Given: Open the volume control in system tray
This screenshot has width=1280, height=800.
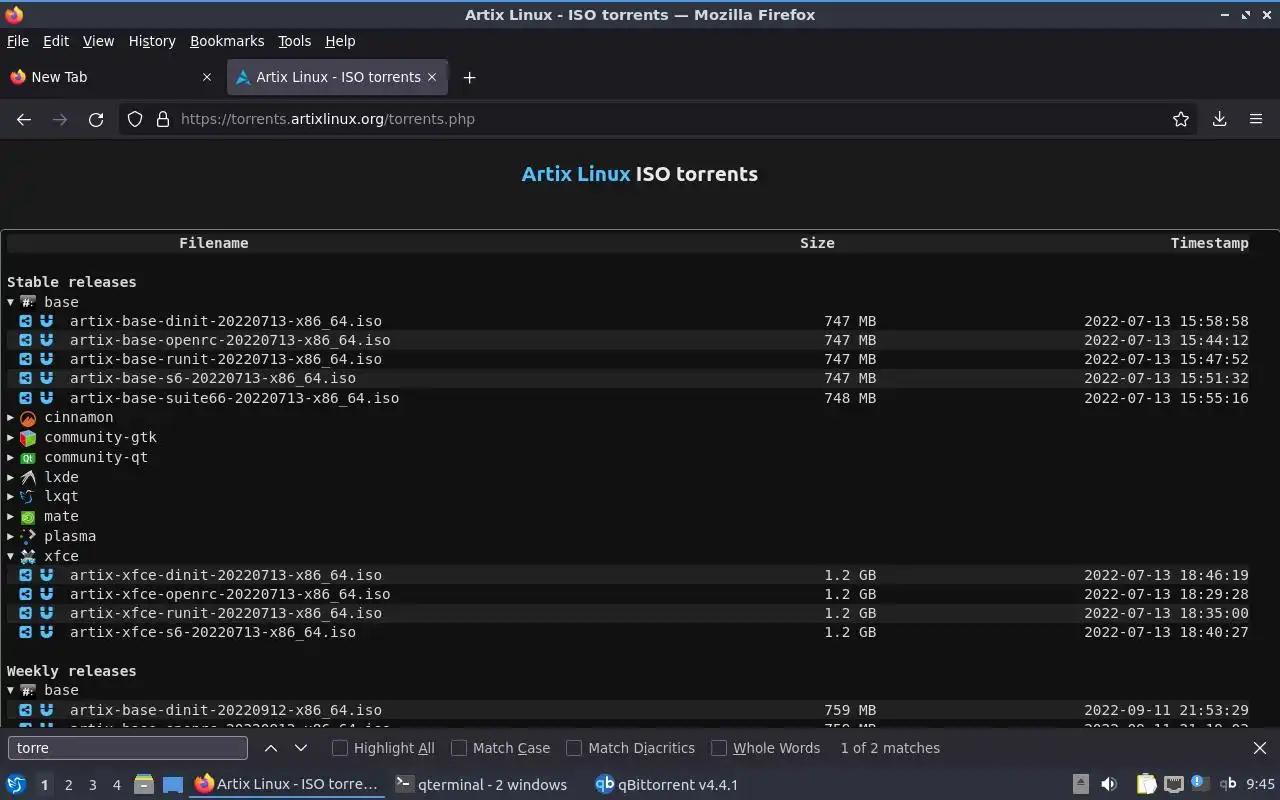Looking at the screenshot, I should [1109, 785].
